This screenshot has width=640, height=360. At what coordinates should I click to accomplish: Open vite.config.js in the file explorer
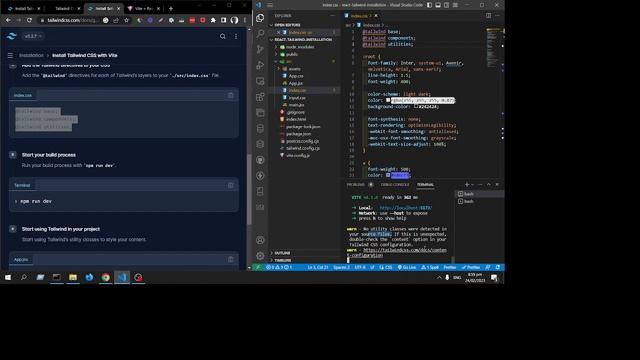click(298, 156)
